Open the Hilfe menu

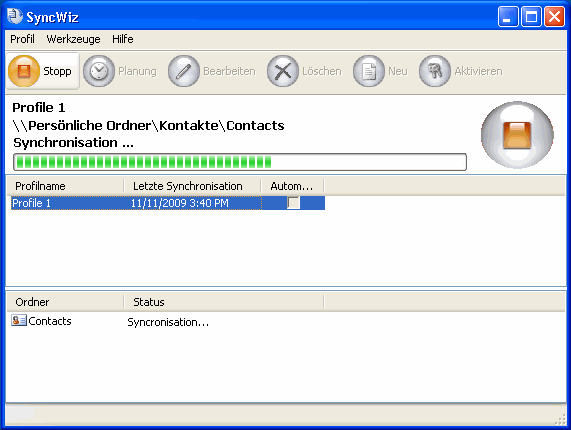point(122,39)
